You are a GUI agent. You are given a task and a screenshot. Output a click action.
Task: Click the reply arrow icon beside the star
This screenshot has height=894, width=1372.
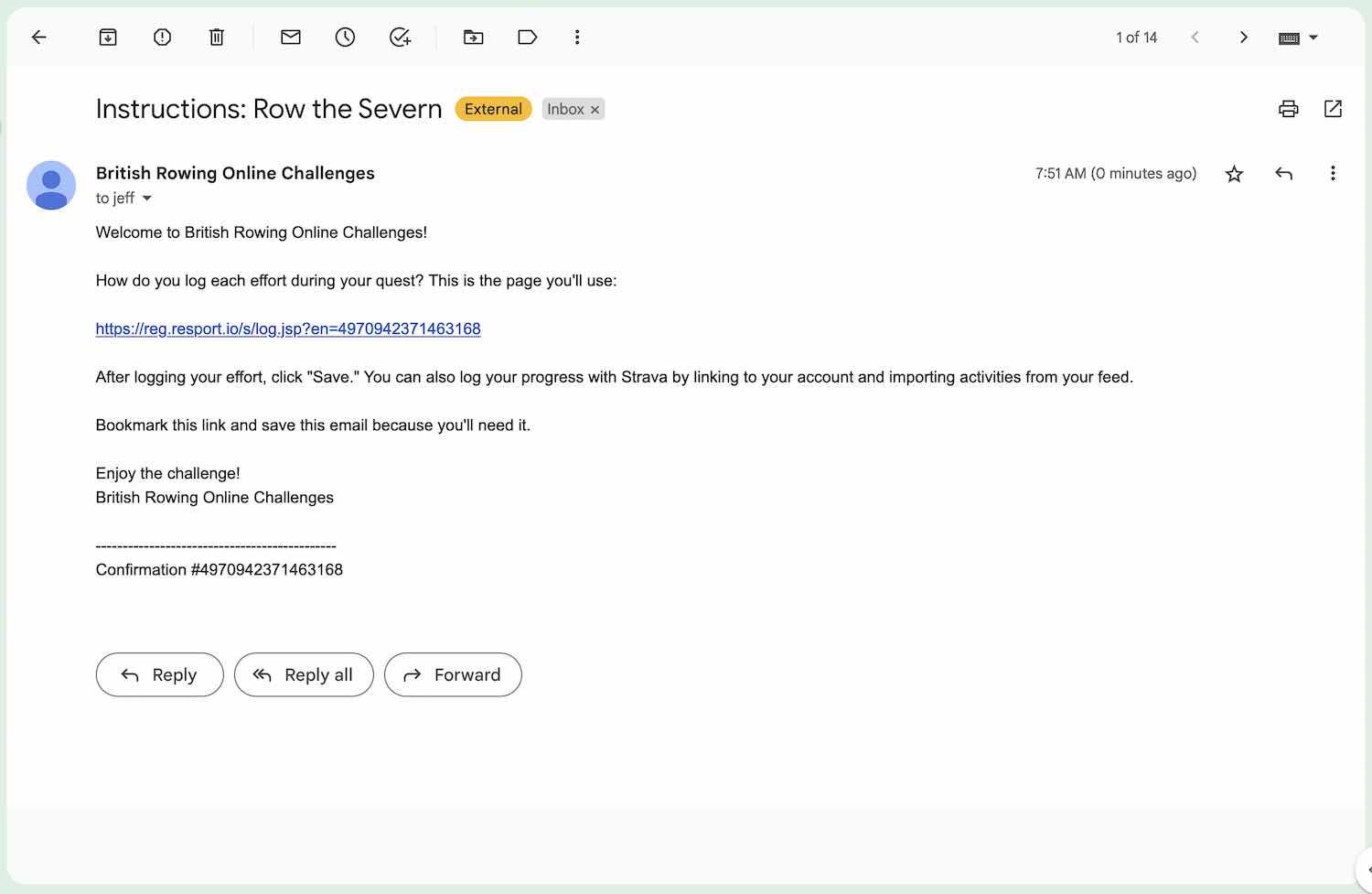(x=1283, y=174)
